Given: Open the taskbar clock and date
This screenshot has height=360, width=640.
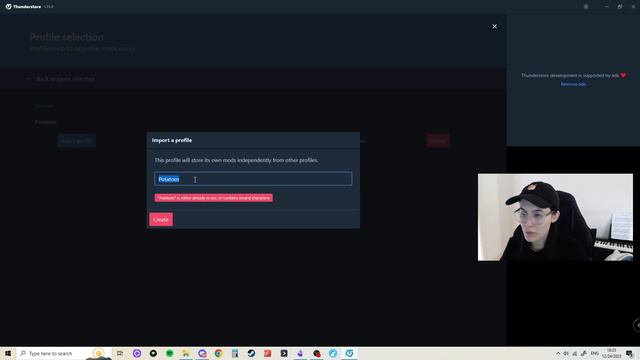Looking at the screenshot, I should (611, 353).
